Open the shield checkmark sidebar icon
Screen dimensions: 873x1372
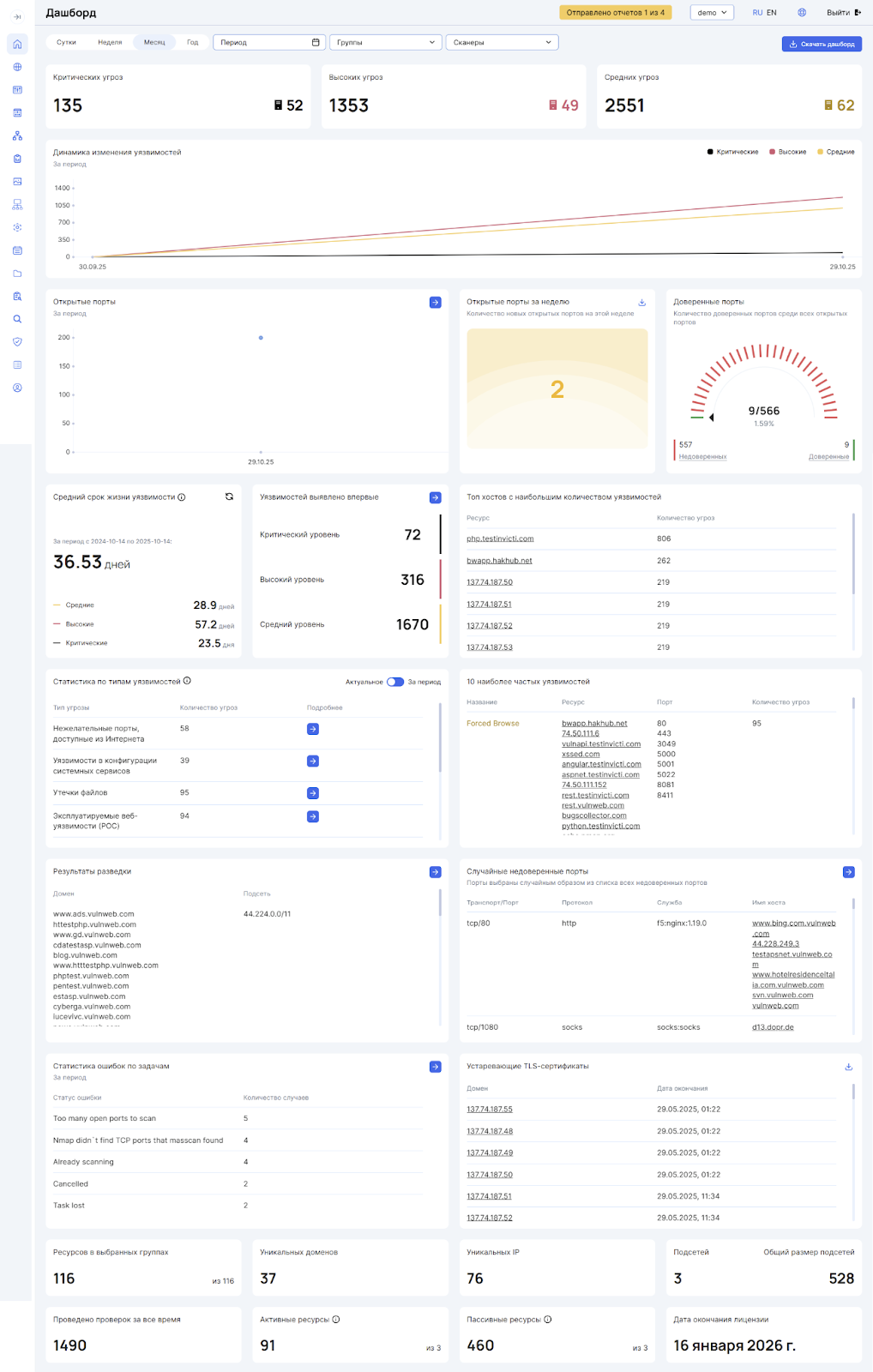[x=17, y=341]
